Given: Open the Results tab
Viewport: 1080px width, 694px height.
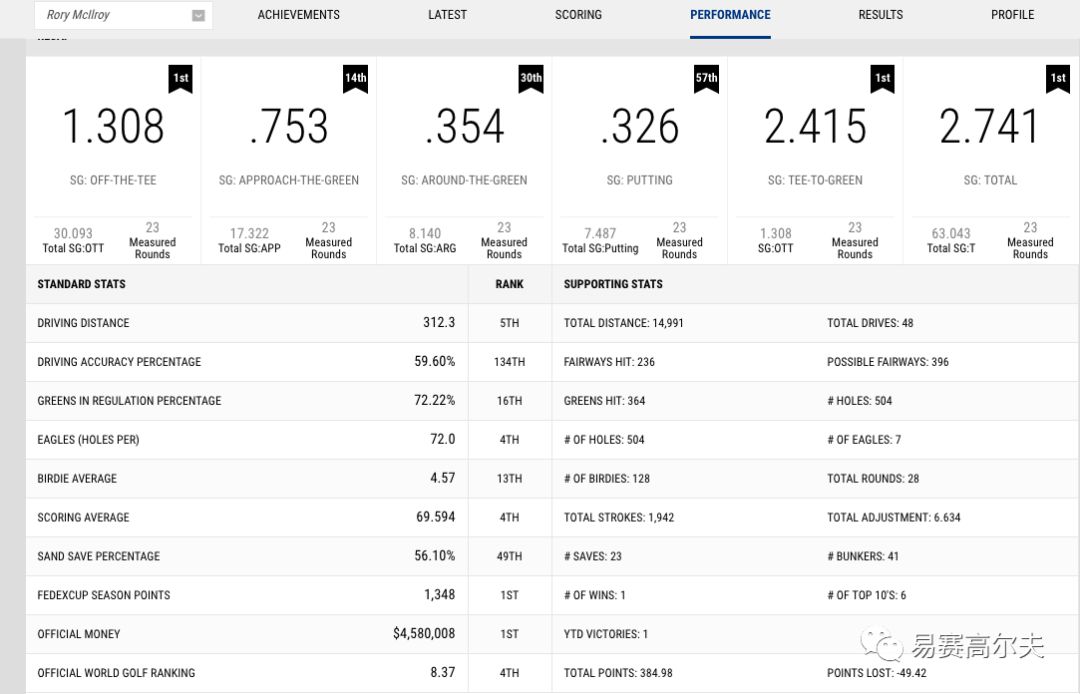Looking at the screenshot, I should pyautogui.click(x=880, y=15).
